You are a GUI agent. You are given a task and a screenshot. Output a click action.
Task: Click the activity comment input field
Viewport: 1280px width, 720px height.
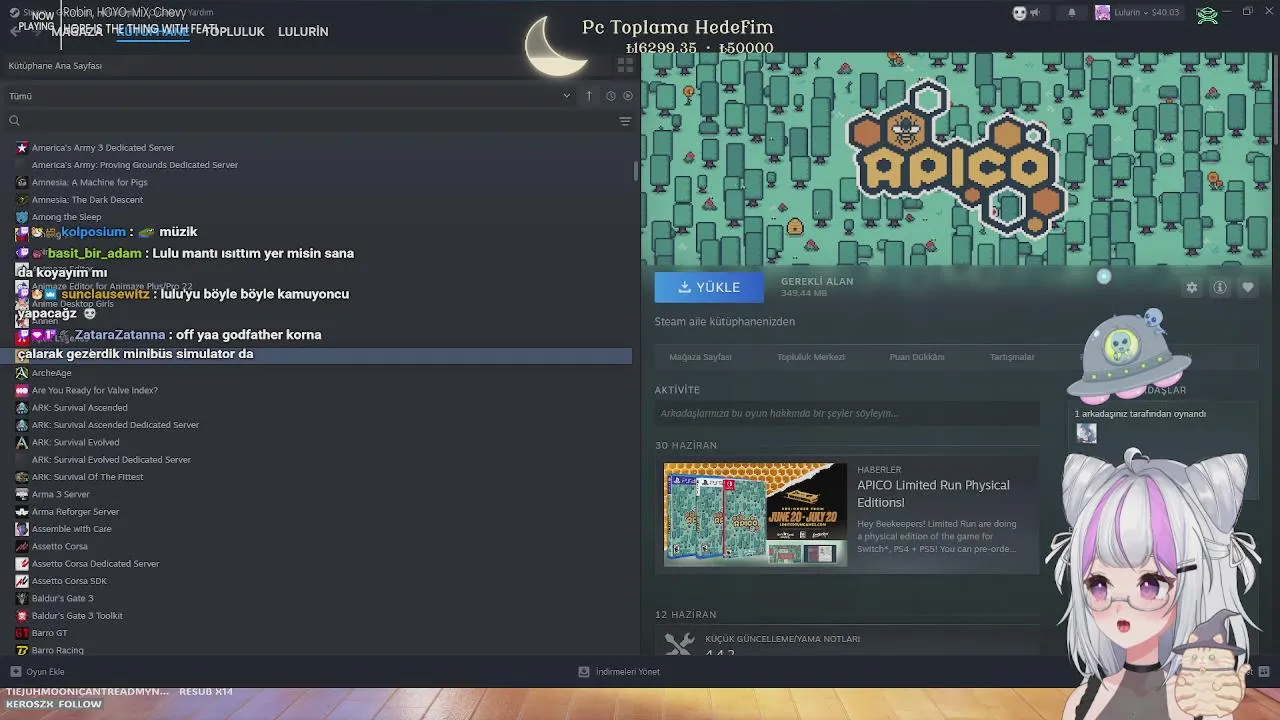(x=847, y=413)
